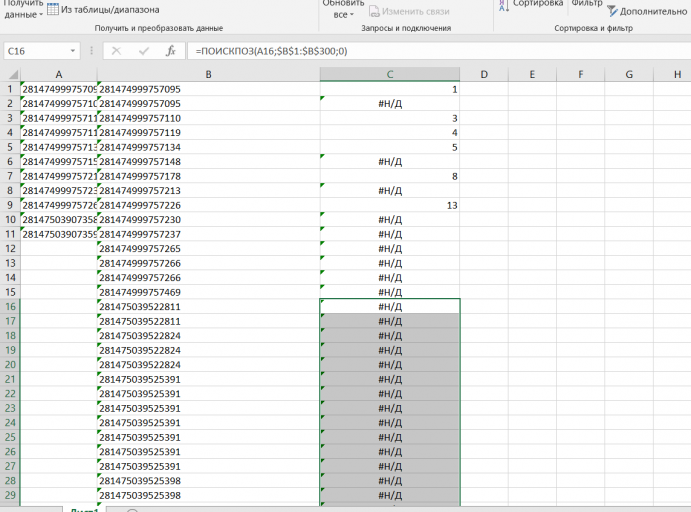
Task: Click cell B15 value 281474999757469
Action: point(208,292)
